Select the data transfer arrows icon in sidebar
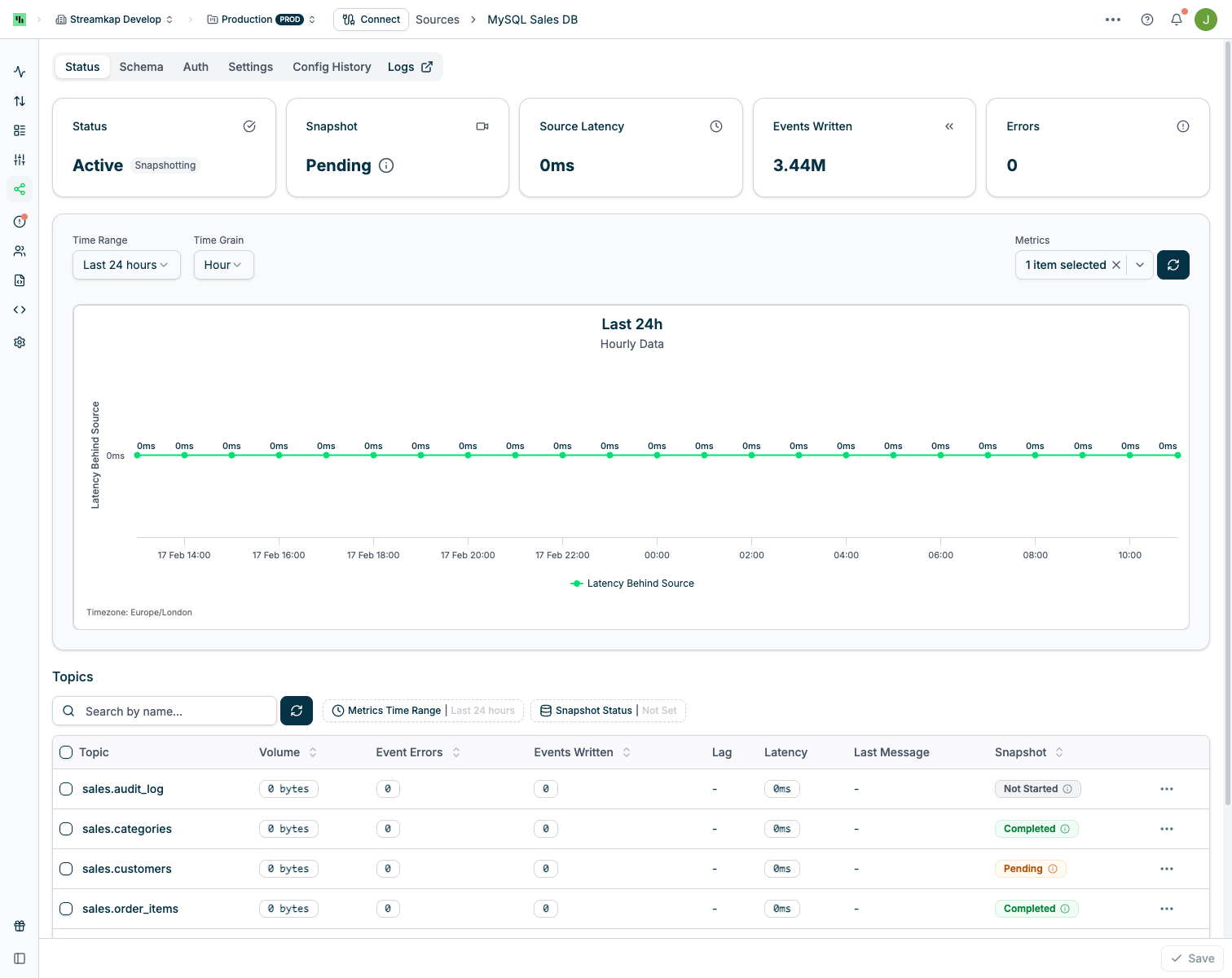The width and height of the screenshot is (1232, 978). click(19, 101)
